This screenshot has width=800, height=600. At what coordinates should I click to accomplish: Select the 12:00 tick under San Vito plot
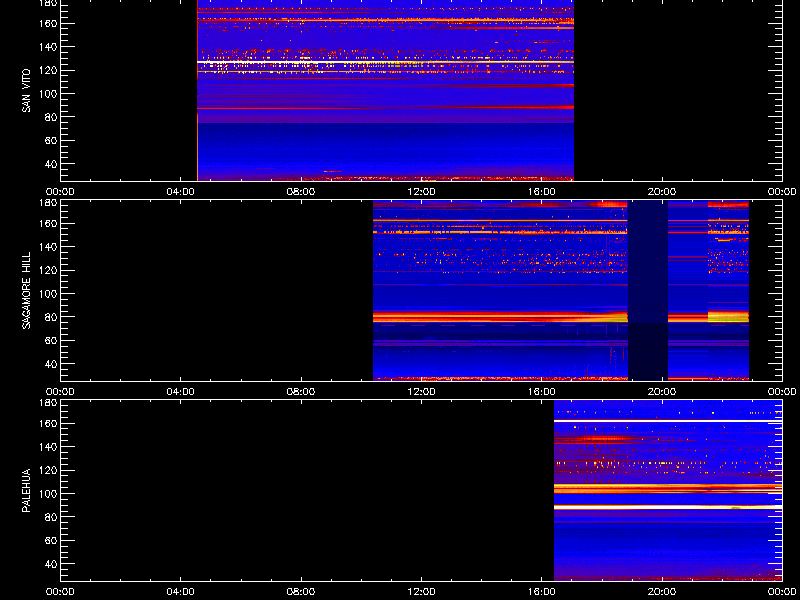421,192
